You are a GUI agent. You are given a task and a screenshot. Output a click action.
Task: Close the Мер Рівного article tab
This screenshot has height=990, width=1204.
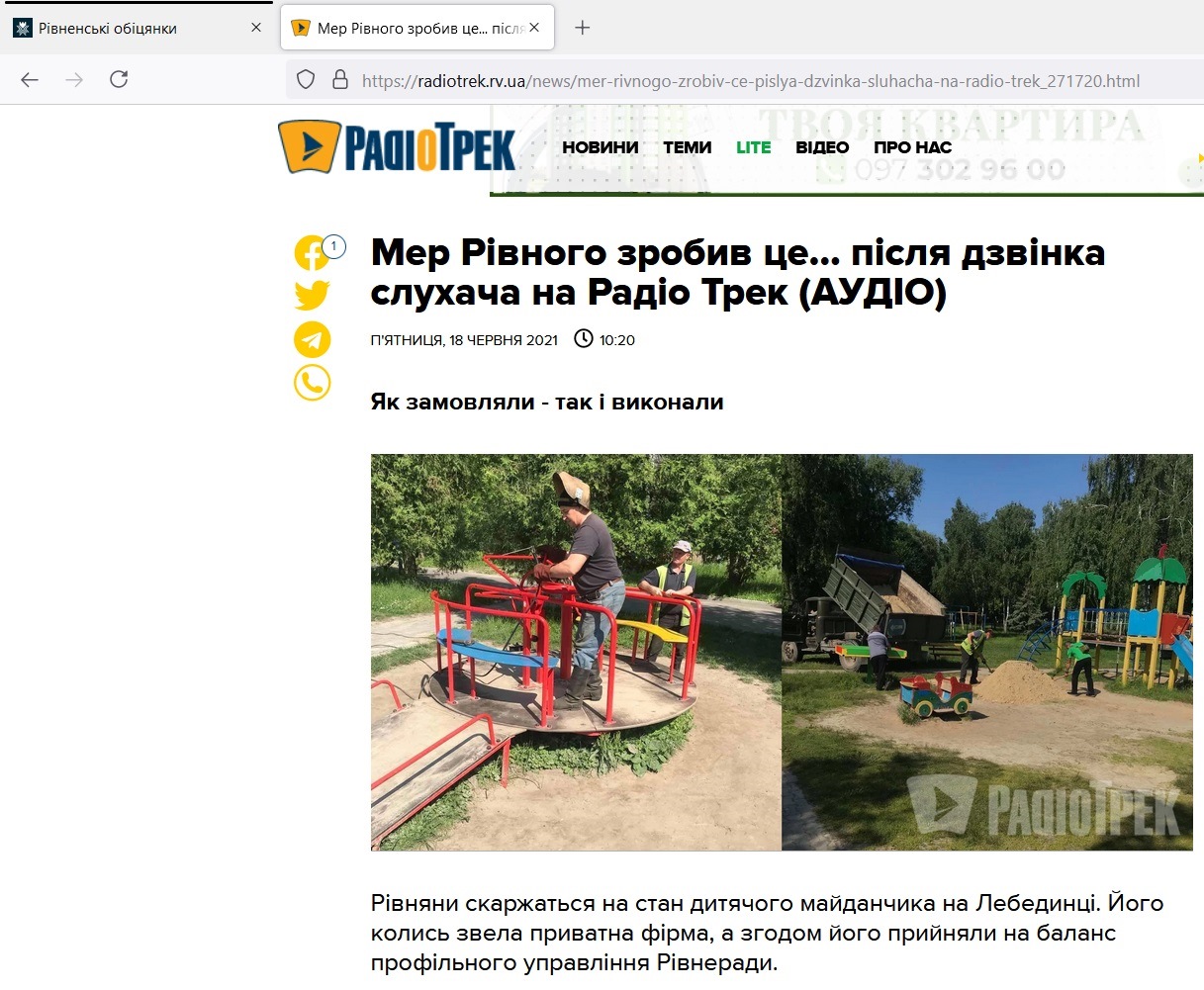pos(534,28)
